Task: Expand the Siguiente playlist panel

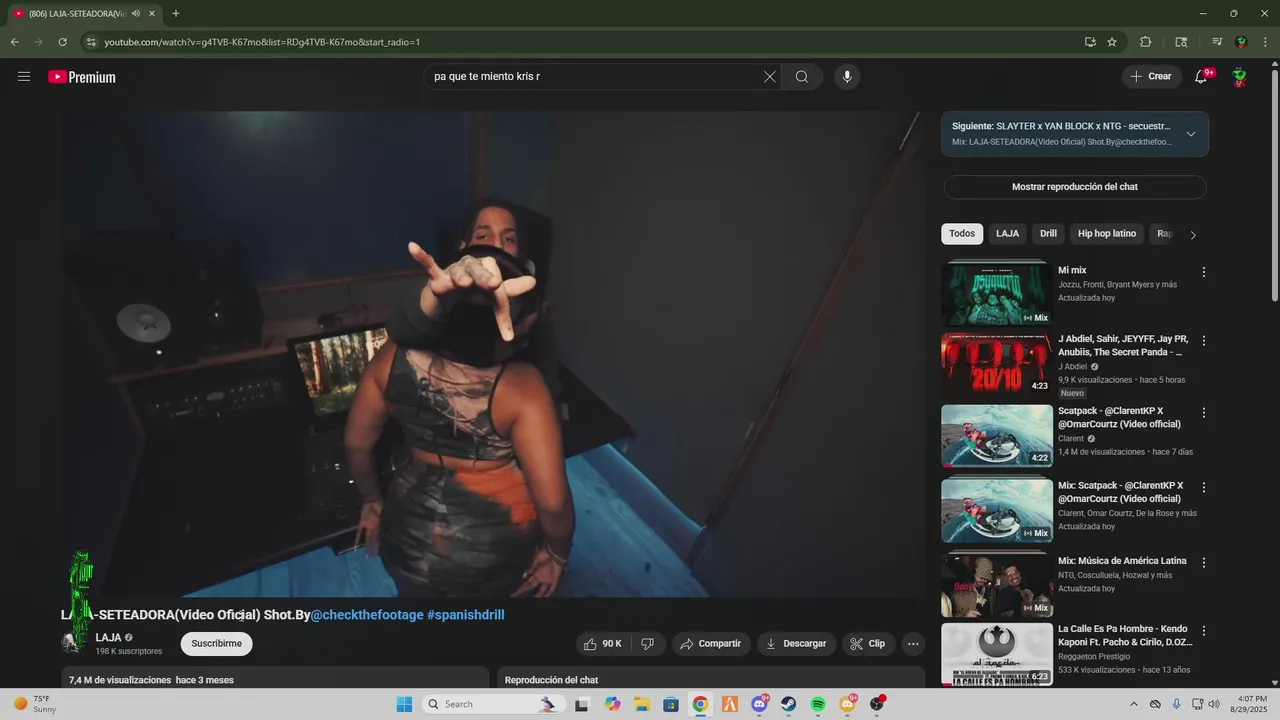Action: point(1191,134)
